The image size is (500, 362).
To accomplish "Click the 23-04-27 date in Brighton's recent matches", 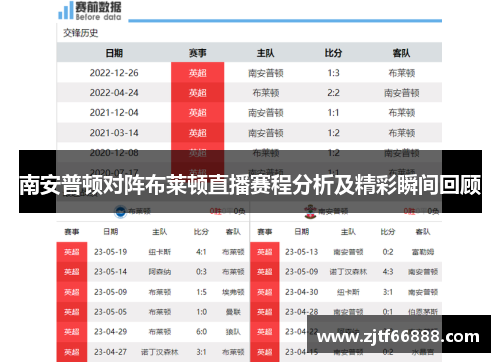I will click(x=111, y=352).
